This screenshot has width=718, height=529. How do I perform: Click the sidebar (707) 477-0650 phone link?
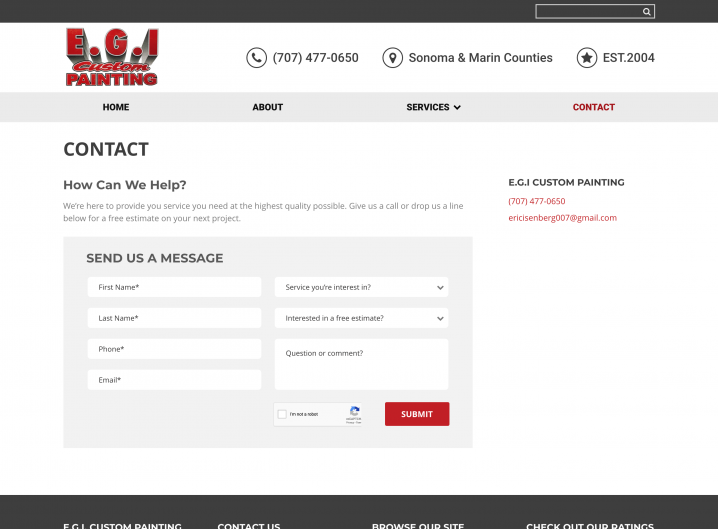536,201
